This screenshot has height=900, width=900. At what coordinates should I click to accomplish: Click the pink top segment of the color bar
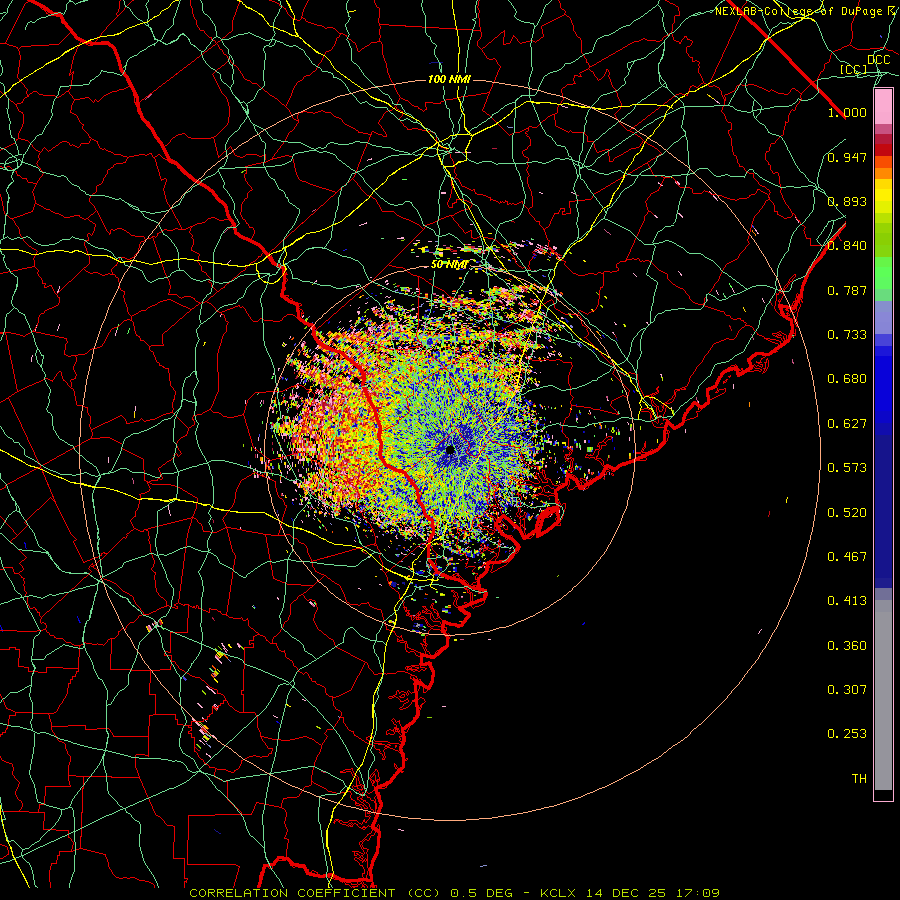(x=883, y=107)
